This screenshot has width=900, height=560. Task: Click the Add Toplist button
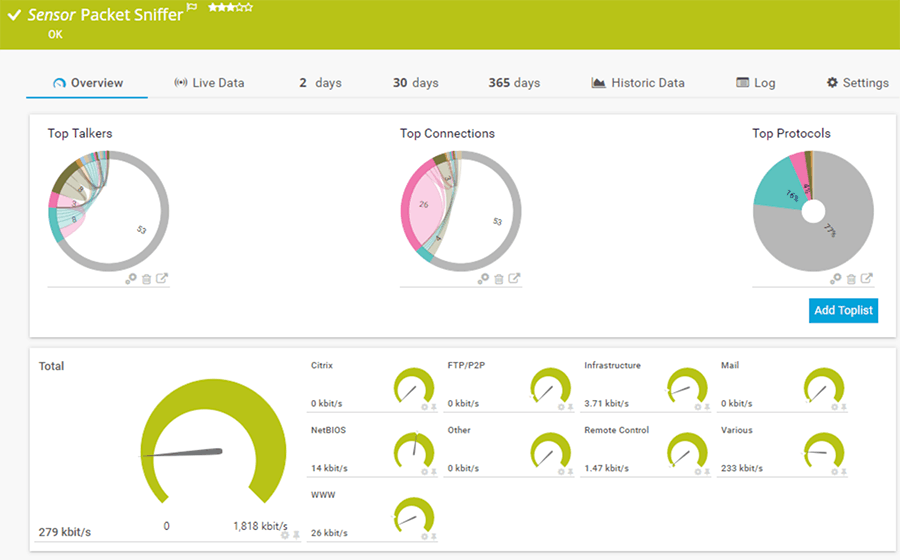tap(843, 310)
